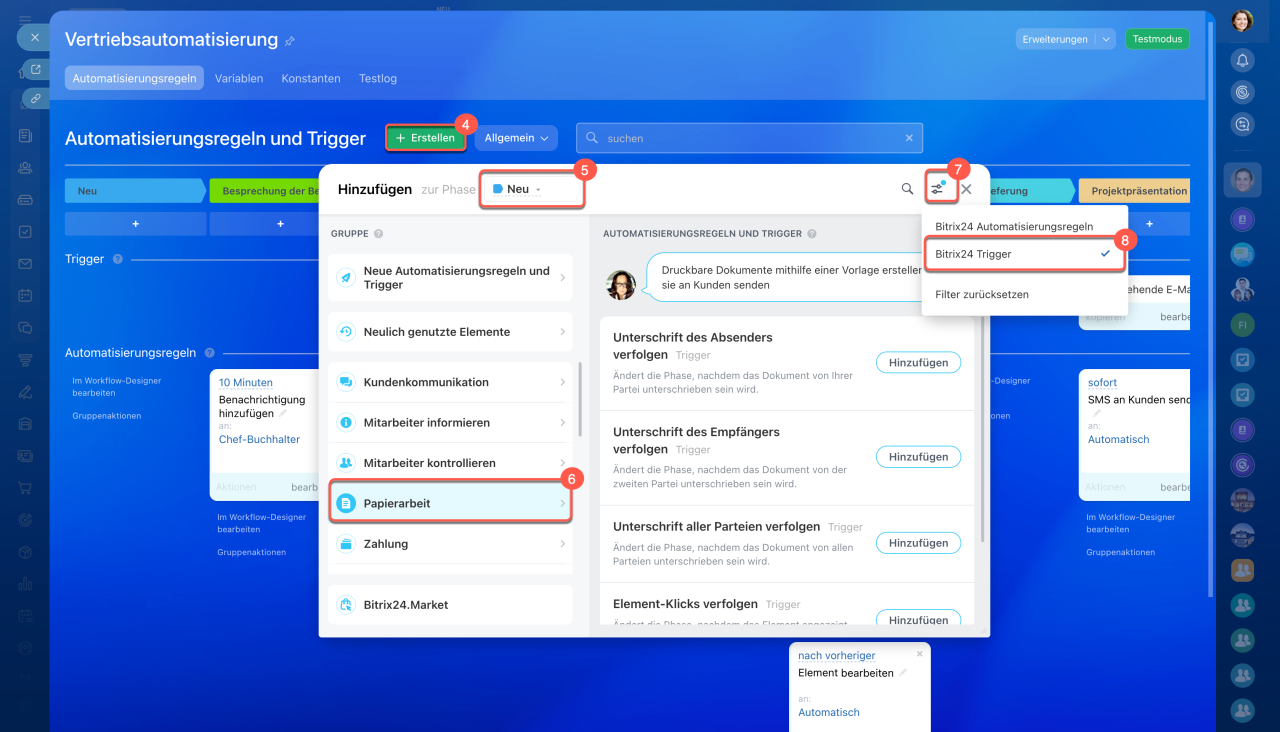This screenshot has height=732, width=1280.
Task: Add Unterschrift des Empfängers verfolgen trigger
Action: pyautogui.click(x=918, y=457)
